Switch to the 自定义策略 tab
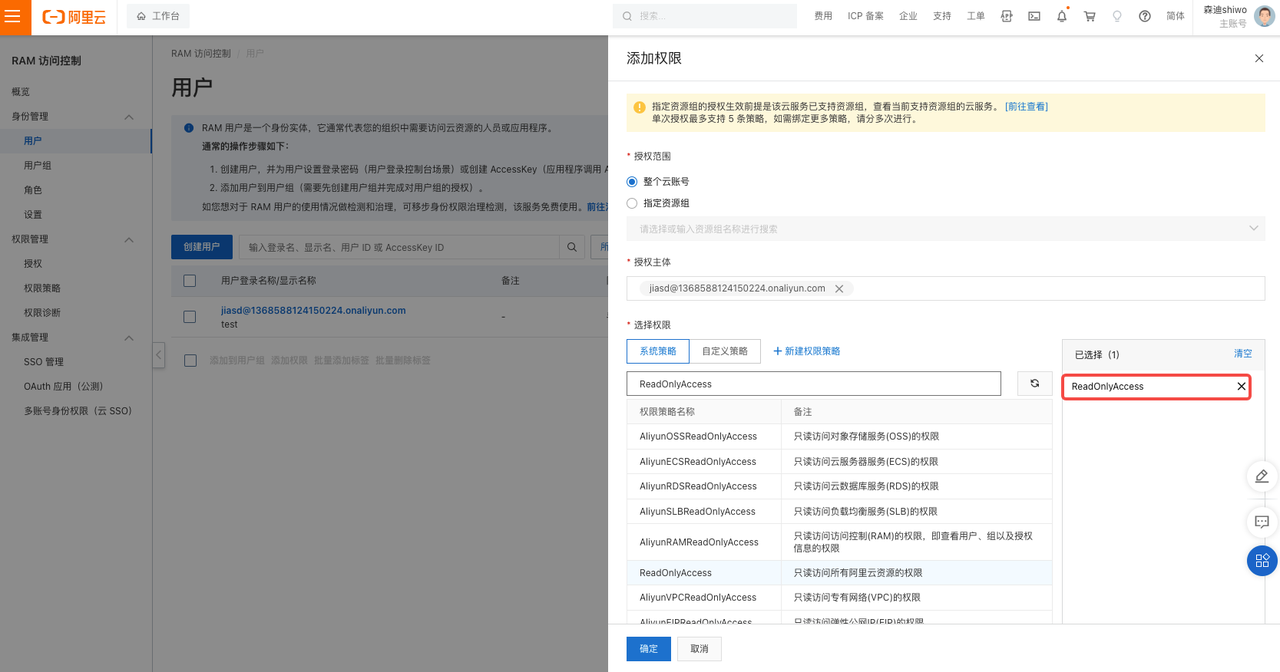 (x=725, y=351)
